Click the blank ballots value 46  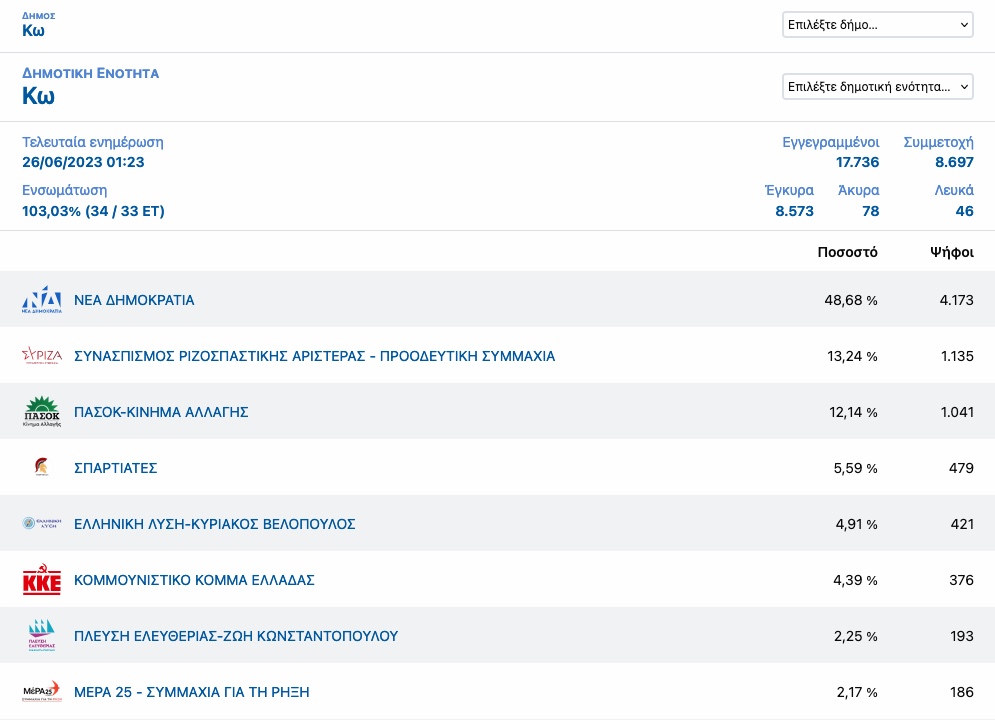click(965, 211)
